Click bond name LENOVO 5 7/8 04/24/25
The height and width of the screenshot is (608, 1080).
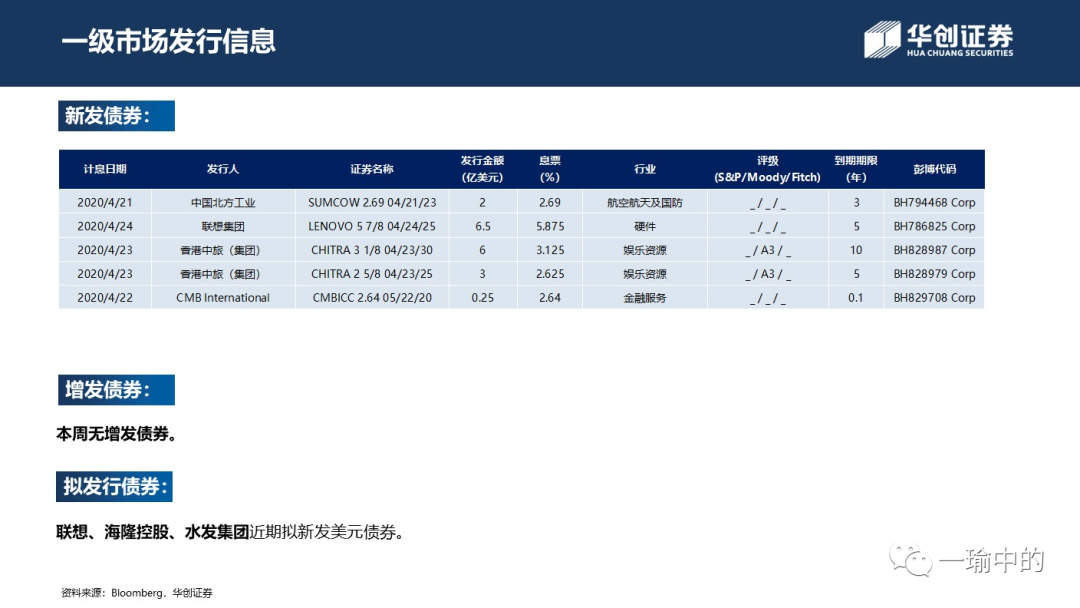(x=372, y=226)
